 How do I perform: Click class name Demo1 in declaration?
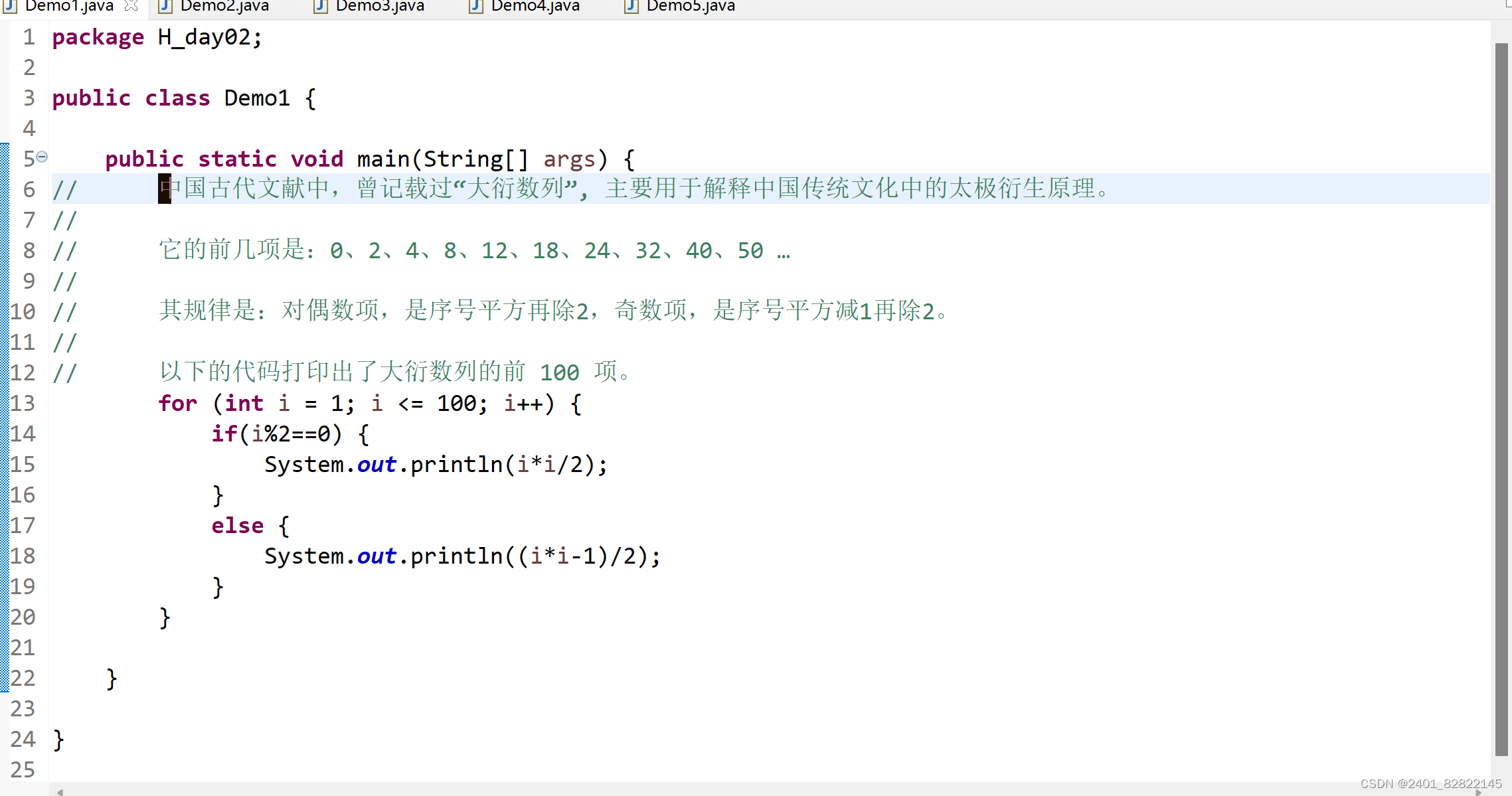(257, 98)
